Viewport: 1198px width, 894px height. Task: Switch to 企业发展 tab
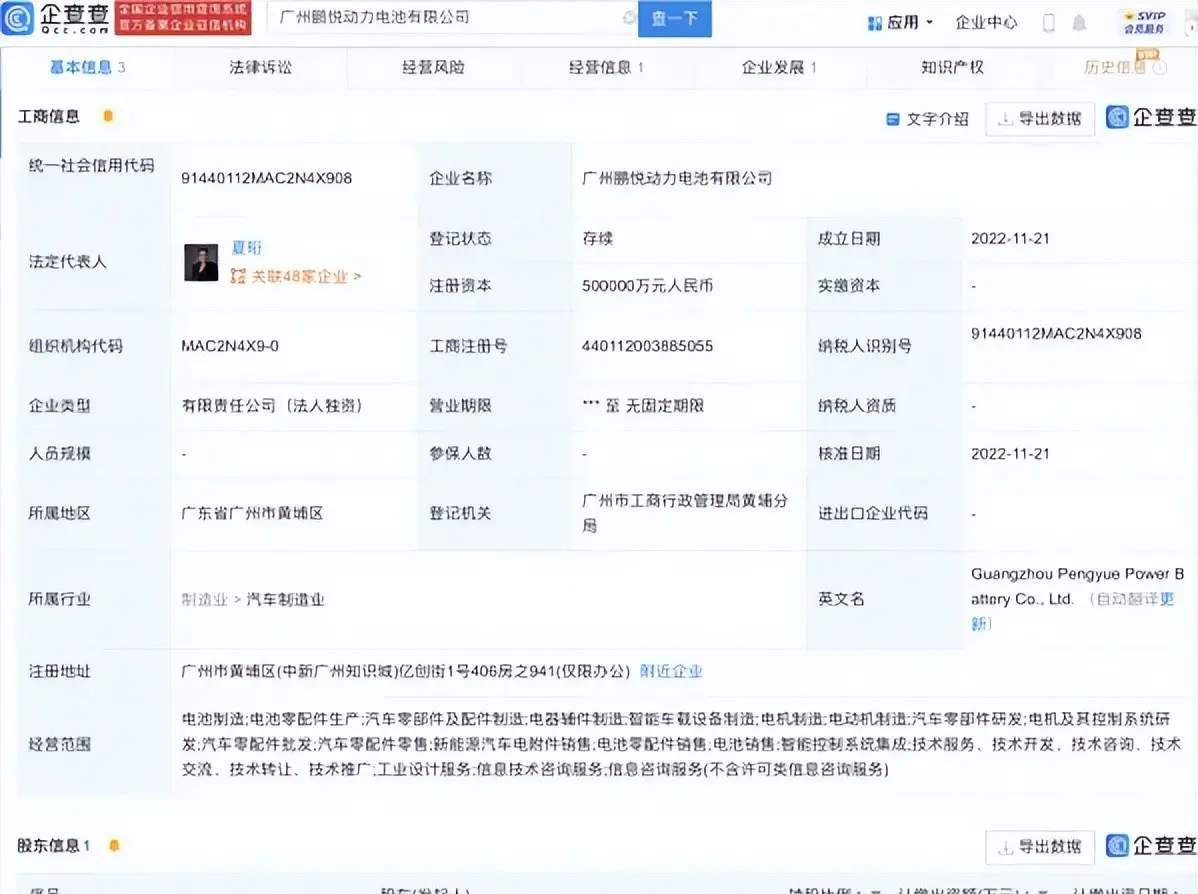tap(779, 67)
